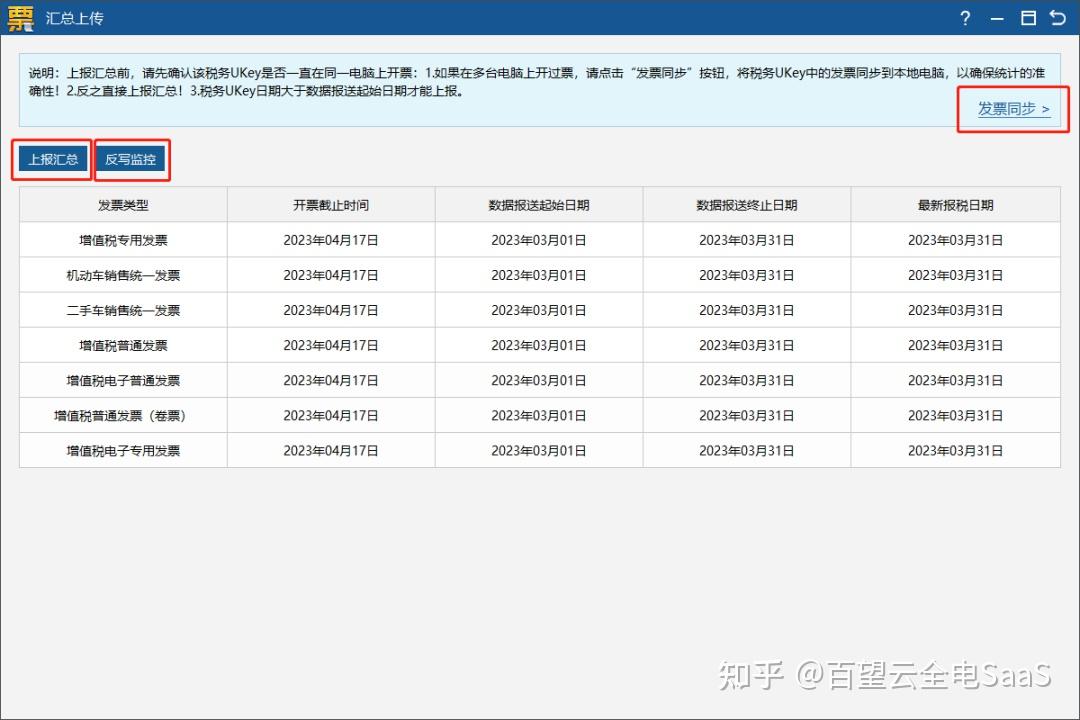Click the 最新报税日期 column header
This screenshot has height=720, width=1080.
pyautogui.click(x=954, y=204)
